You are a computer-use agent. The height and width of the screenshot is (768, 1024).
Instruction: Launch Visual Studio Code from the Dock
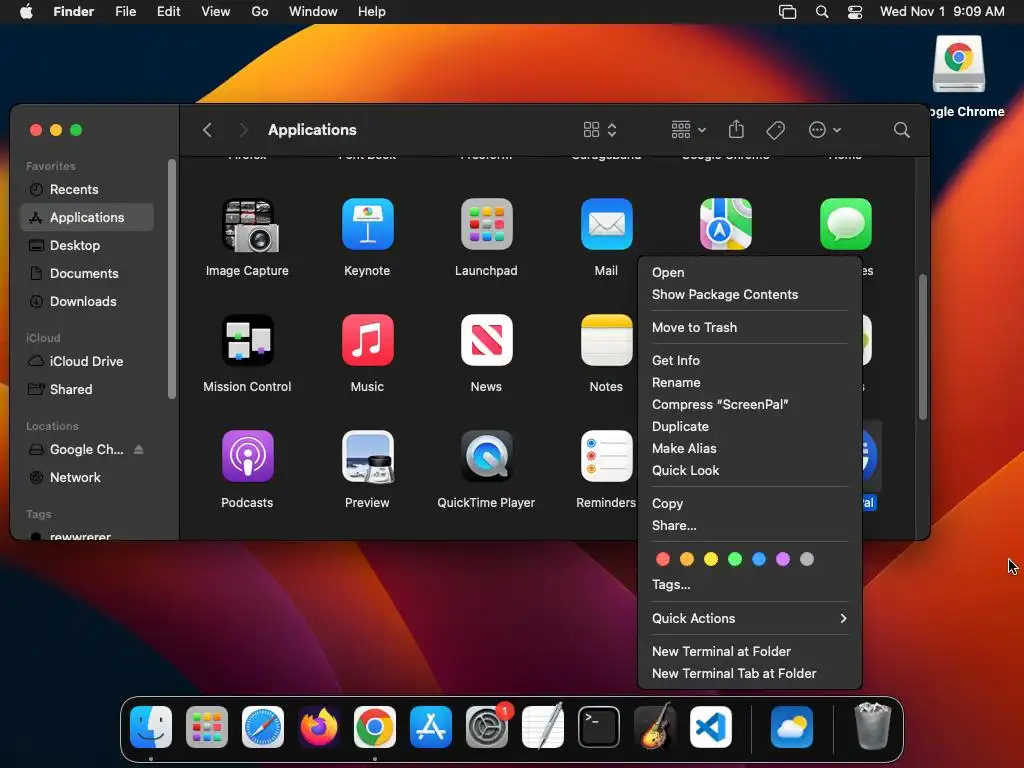point(711,727)
